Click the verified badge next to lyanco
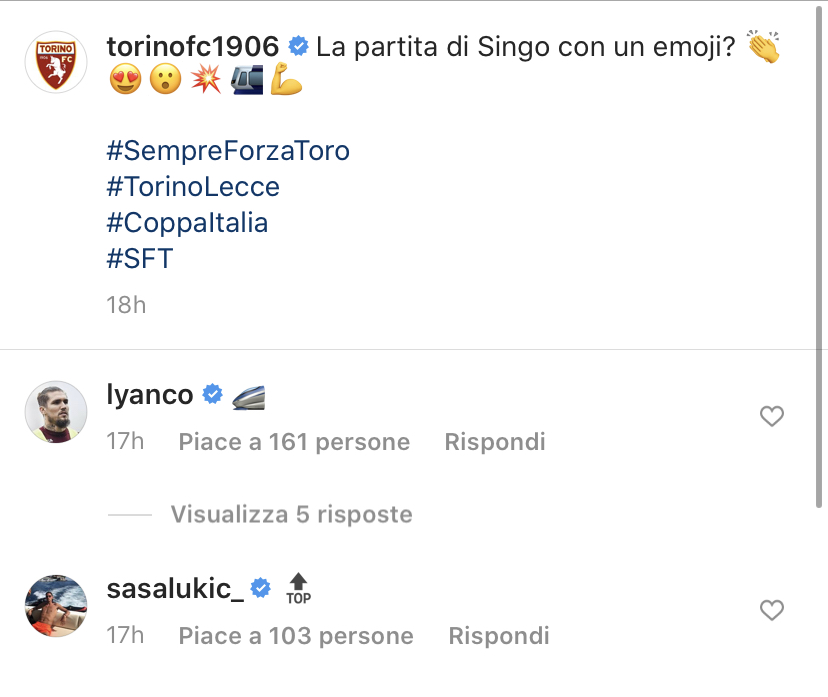The width and height of the screenshot is (828, 697). coord(213,395)
